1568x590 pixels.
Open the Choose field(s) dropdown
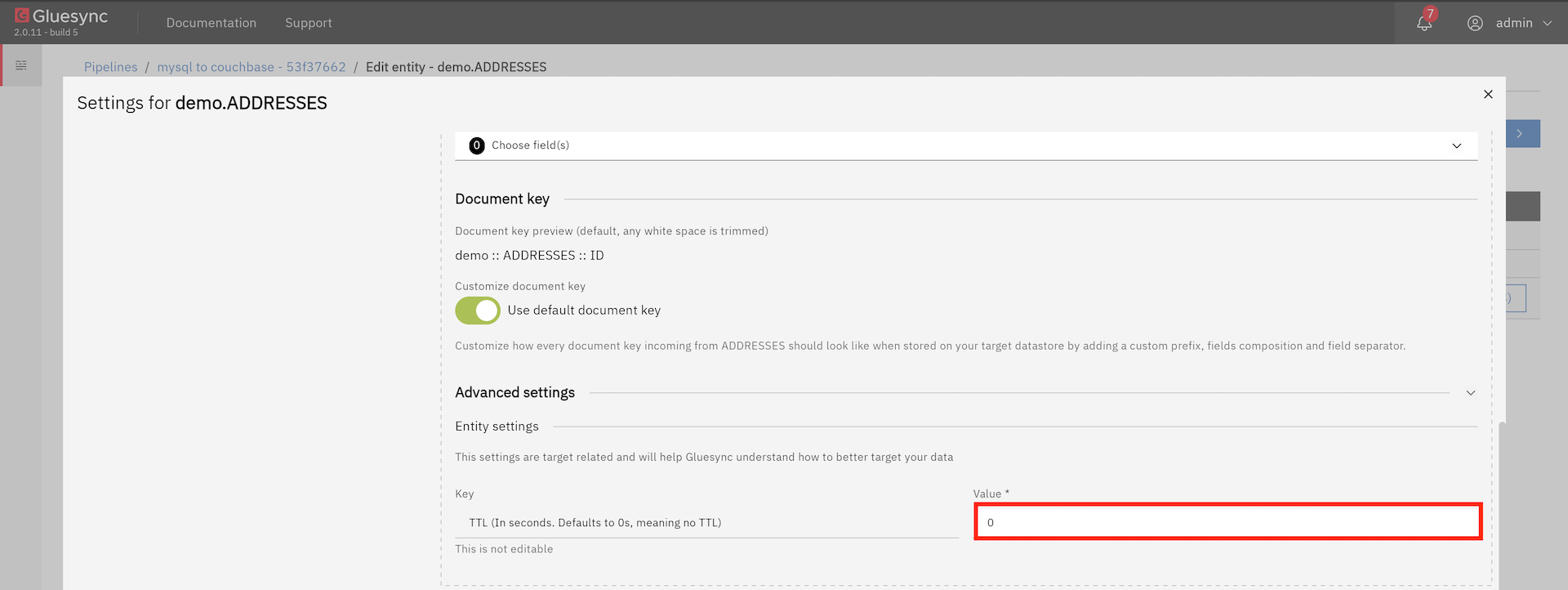tap(966, 145)
